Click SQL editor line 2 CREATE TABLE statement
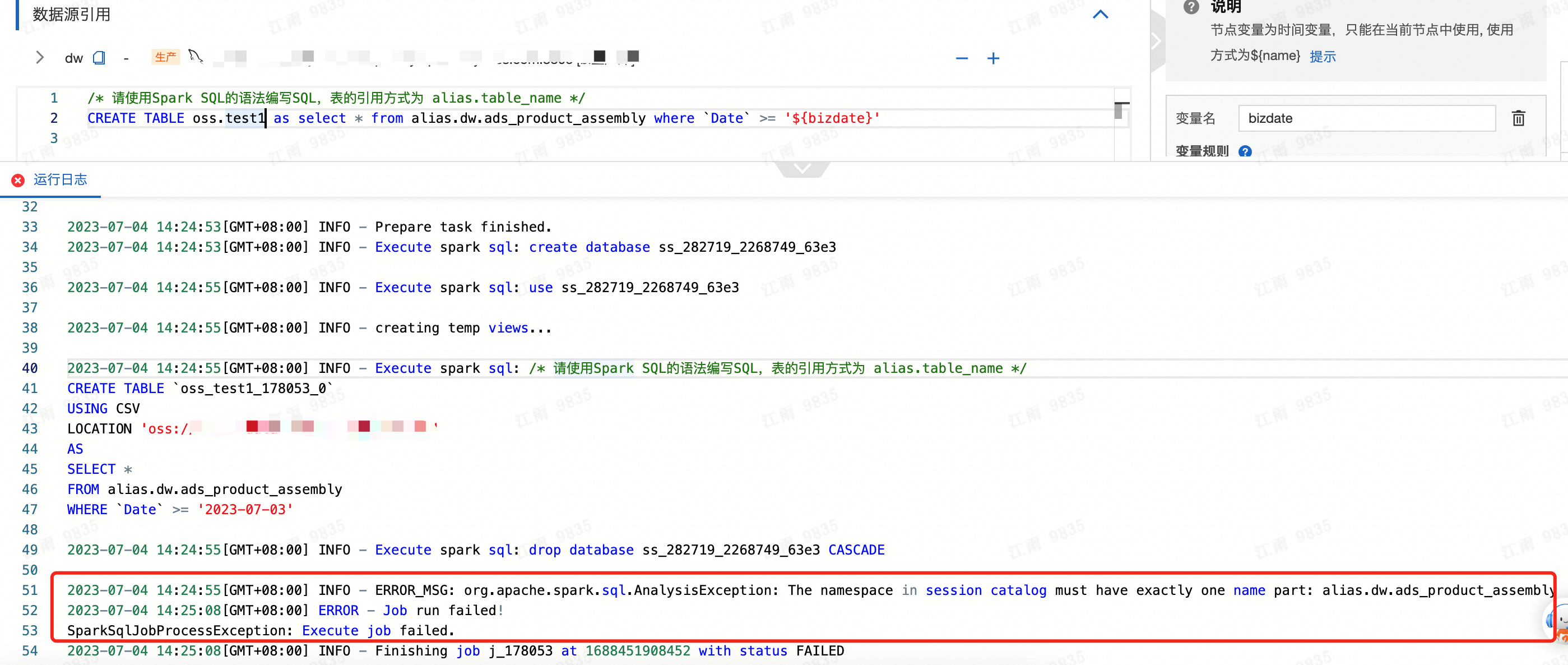This screenshot has height=665, width=1568. (x=484, y=118)
